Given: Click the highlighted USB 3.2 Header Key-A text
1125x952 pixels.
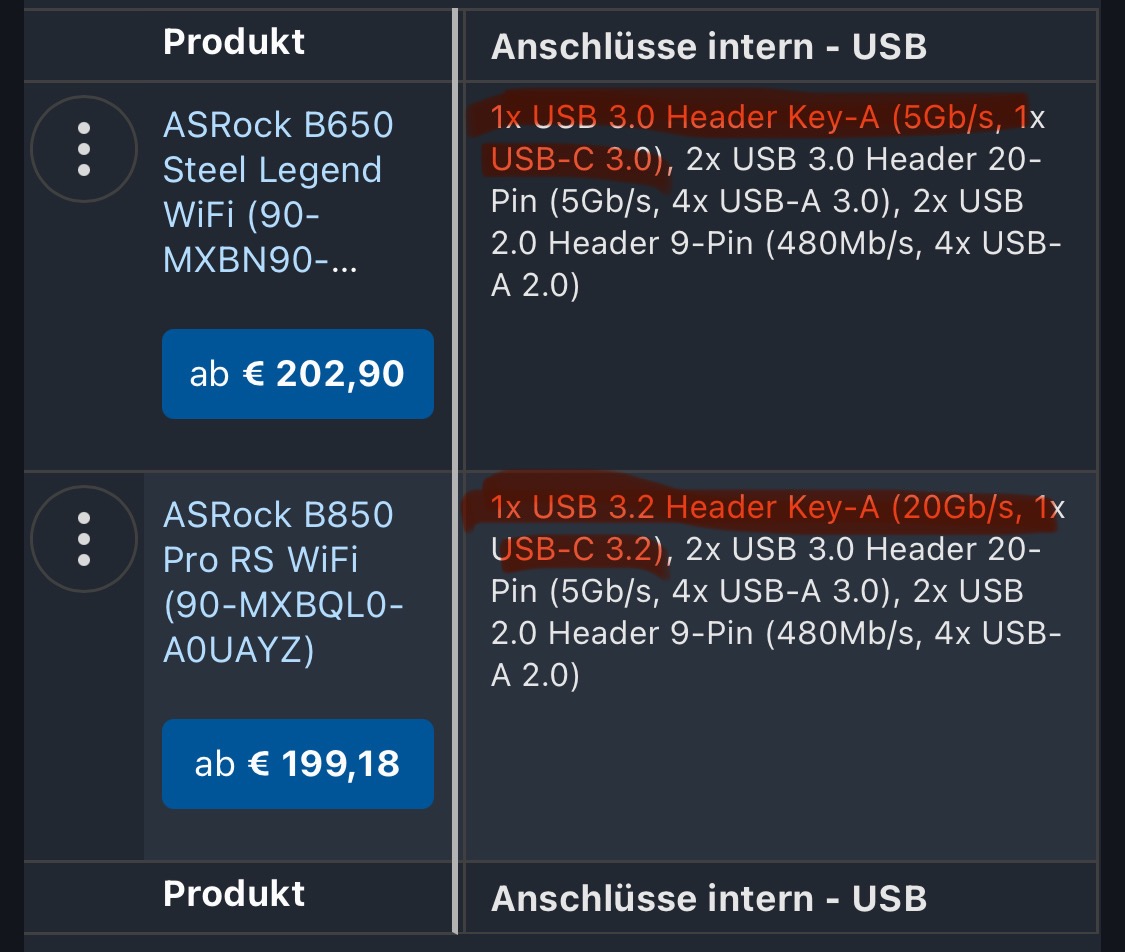Looking at the screenshot, I should click(685, 507).
